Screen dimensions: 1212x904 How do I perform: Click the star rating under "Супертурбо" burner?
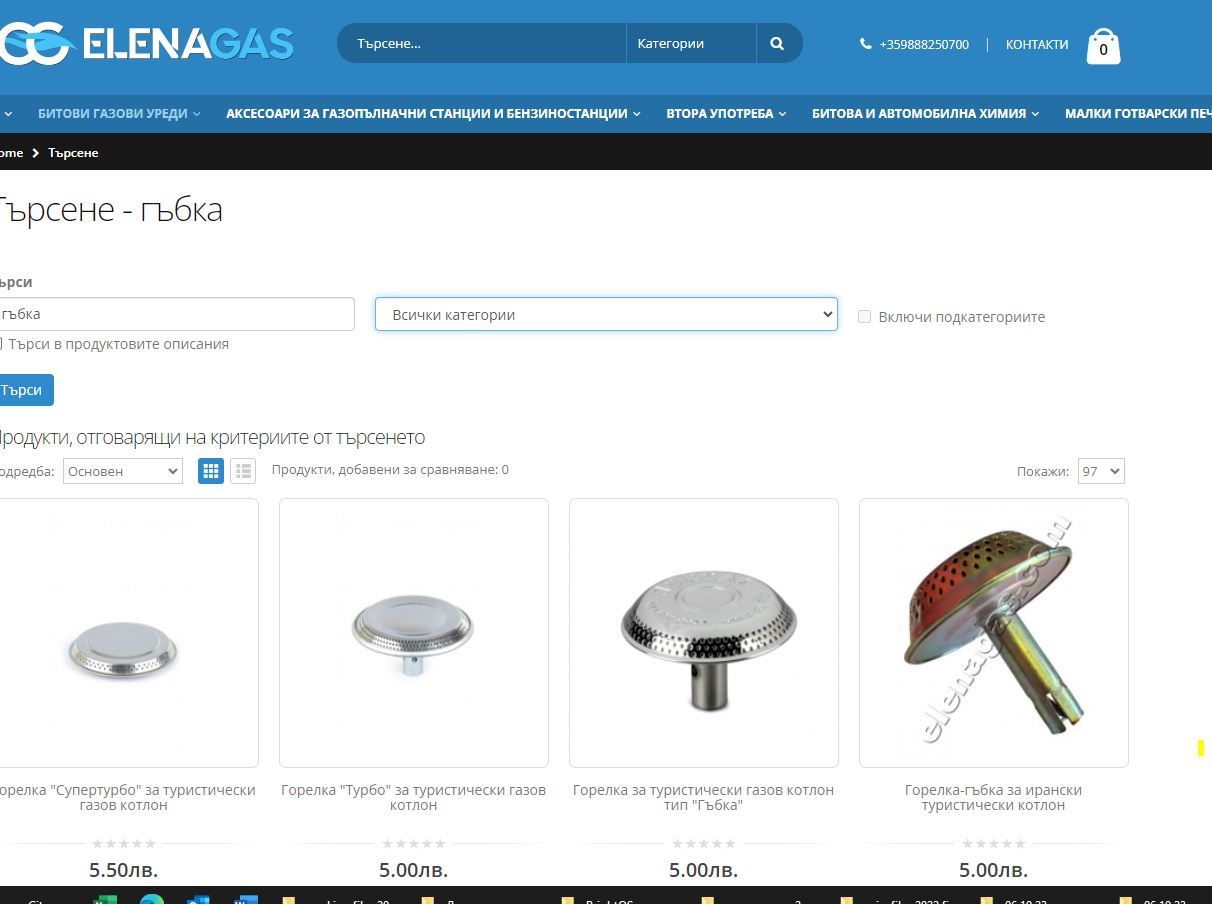[124, 844]
